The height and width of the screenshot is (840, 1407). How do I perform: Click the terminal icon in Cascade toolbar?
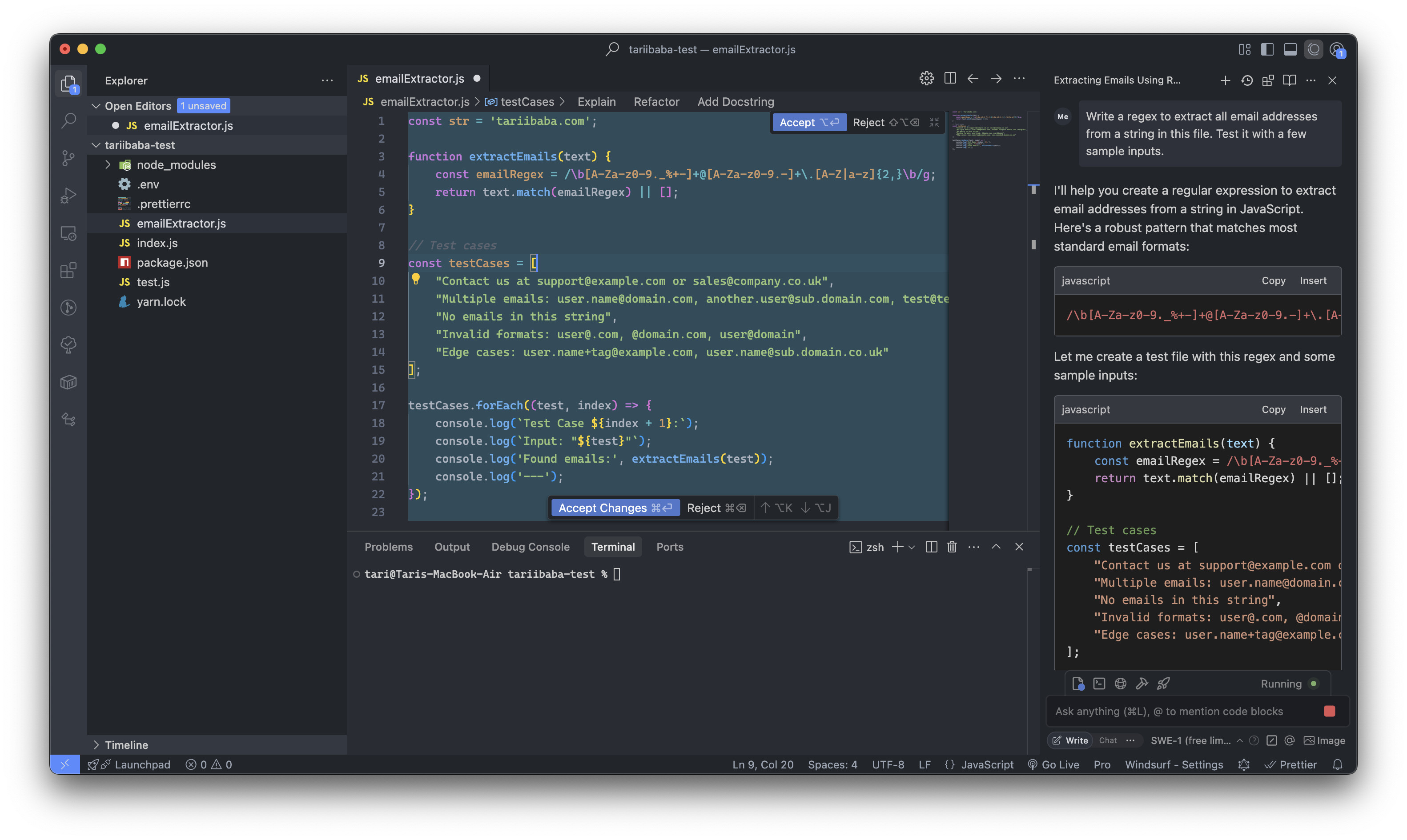1099,684
